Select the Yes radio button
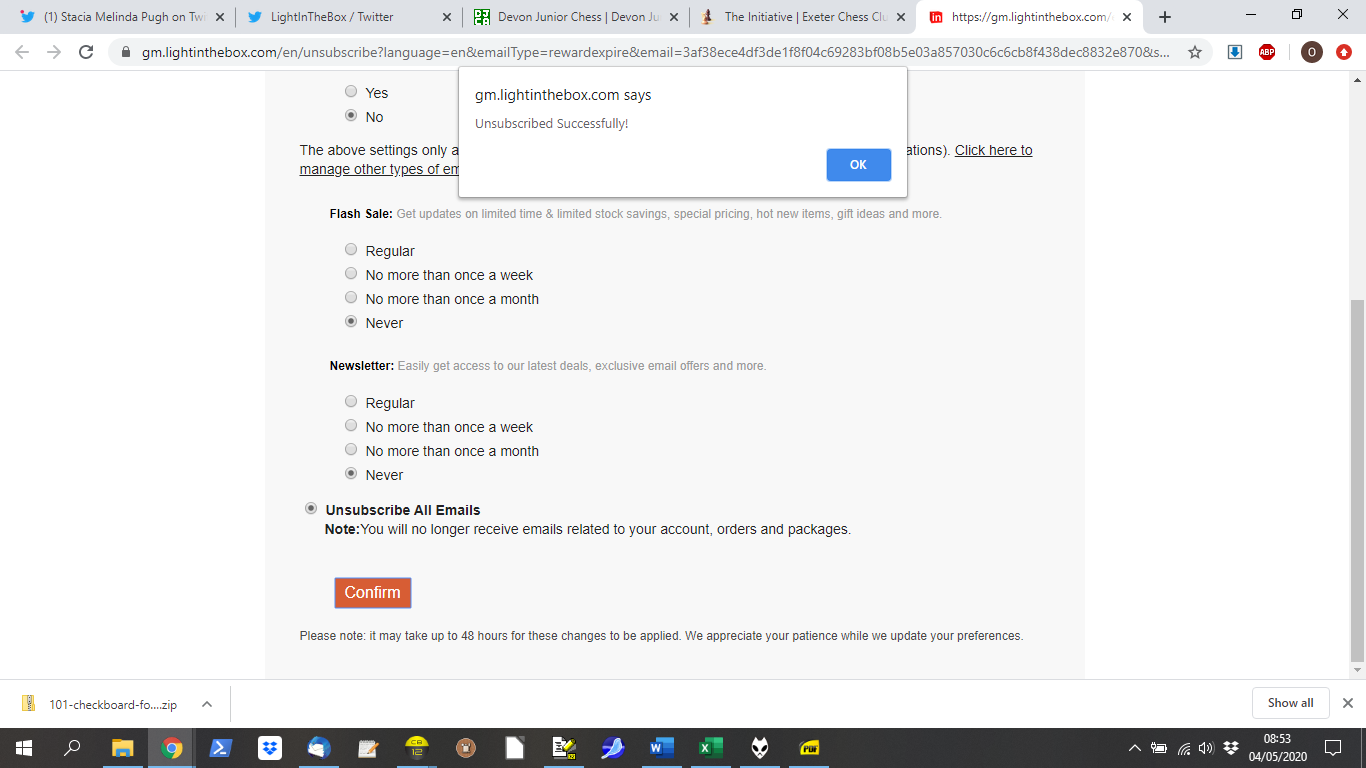This screenshot has width=1366, height=768. tap(351, 92)
